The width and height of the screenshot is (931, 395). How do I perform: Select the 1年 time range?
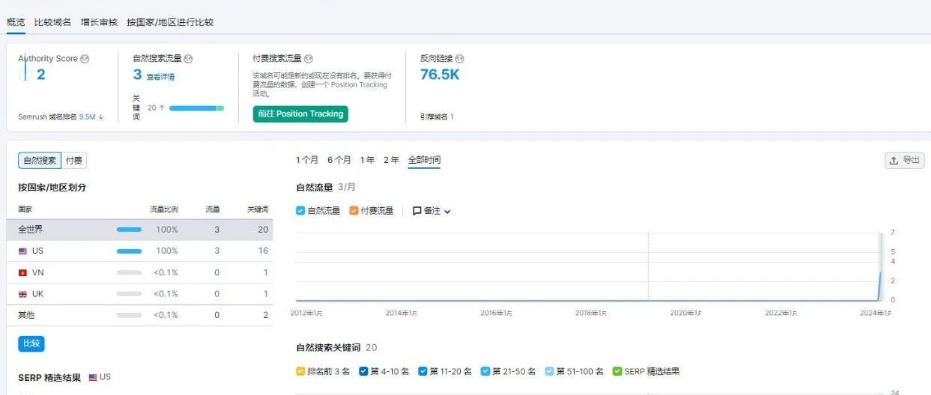[368, 160]
